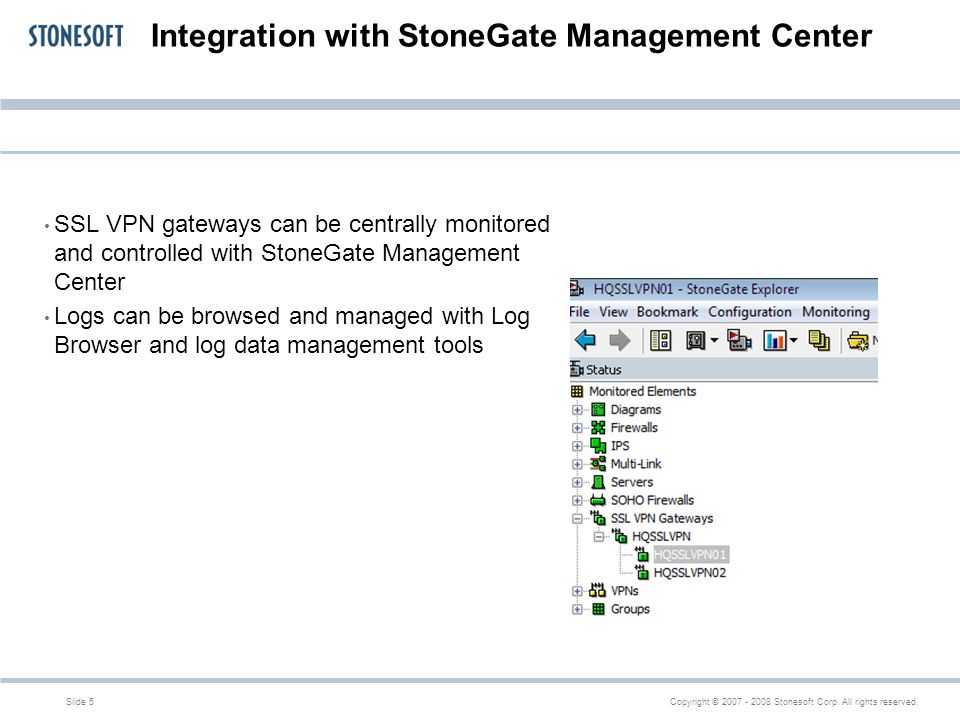Open the File menu

click(x=579, y=312)
